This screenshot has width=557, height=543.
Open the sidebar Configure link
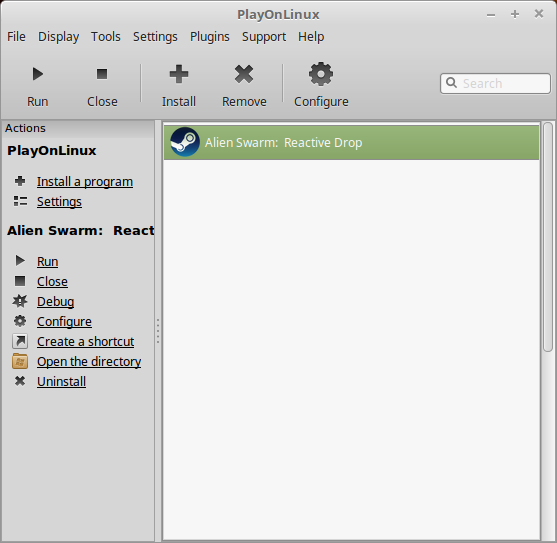[x=64, y=321]
